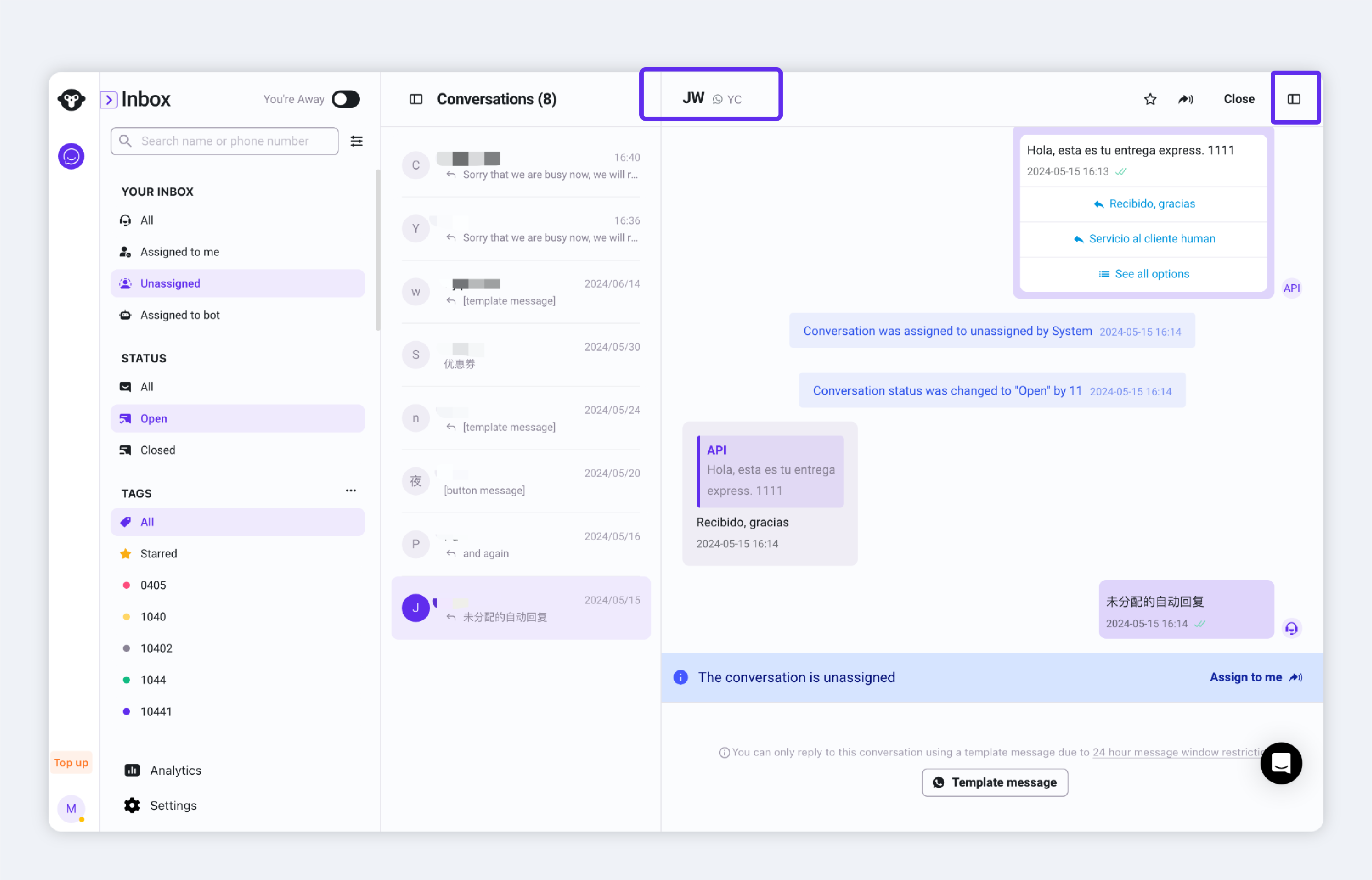Expand See all options in message
This screenshot has height=880, width=1372.
(1144, 274)
